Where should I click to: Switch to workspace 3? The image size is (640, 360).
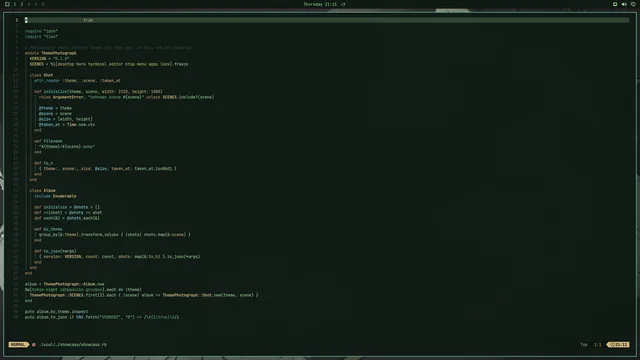29,4
